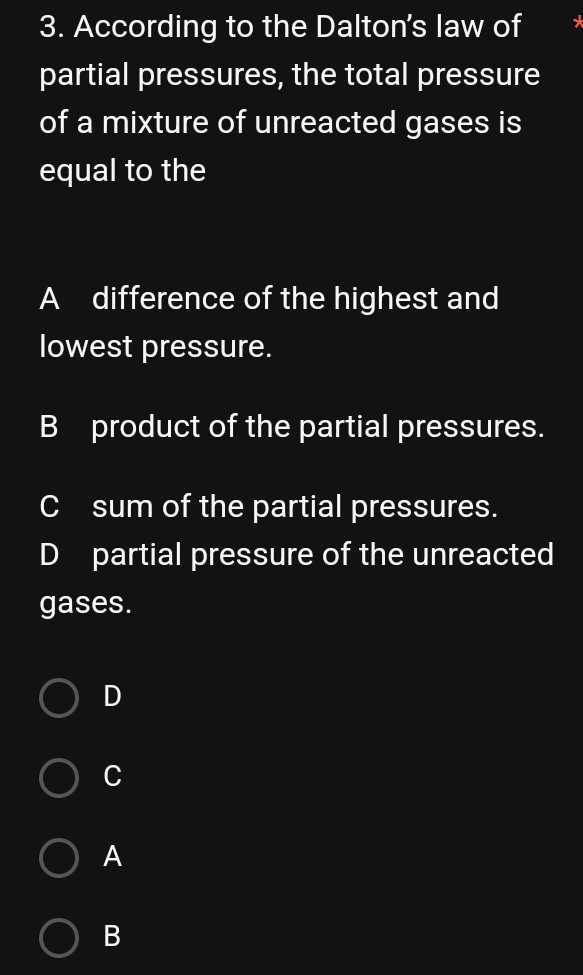Click the D answer label
Viewport: 583px width, 975px height.
click(112, 697)
